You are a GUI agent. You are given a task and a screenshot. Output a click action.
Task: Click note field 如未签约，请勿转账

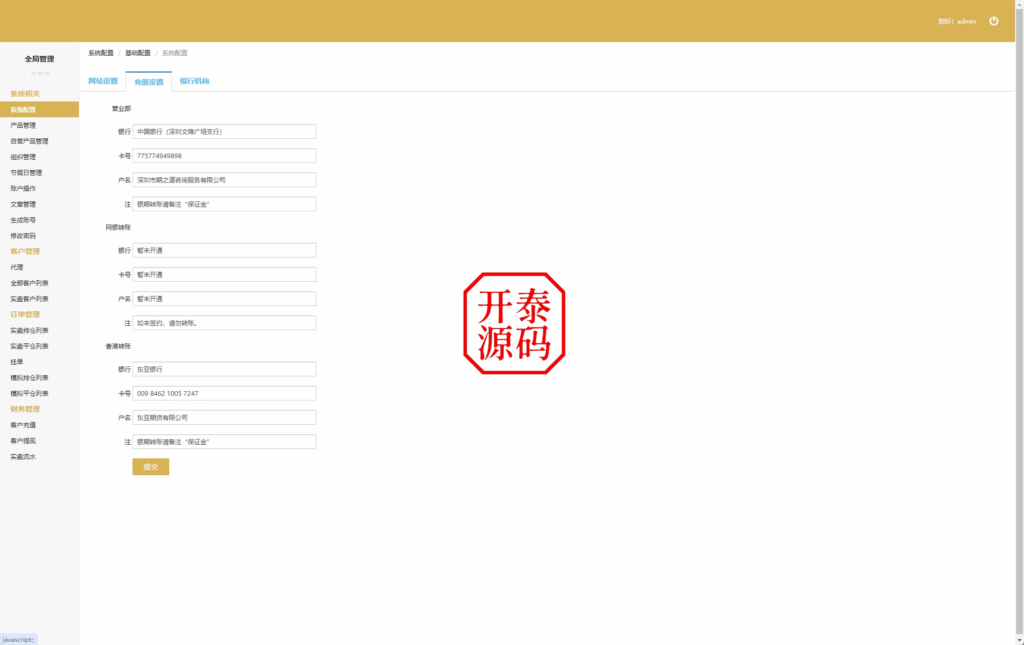click(224, 322)
